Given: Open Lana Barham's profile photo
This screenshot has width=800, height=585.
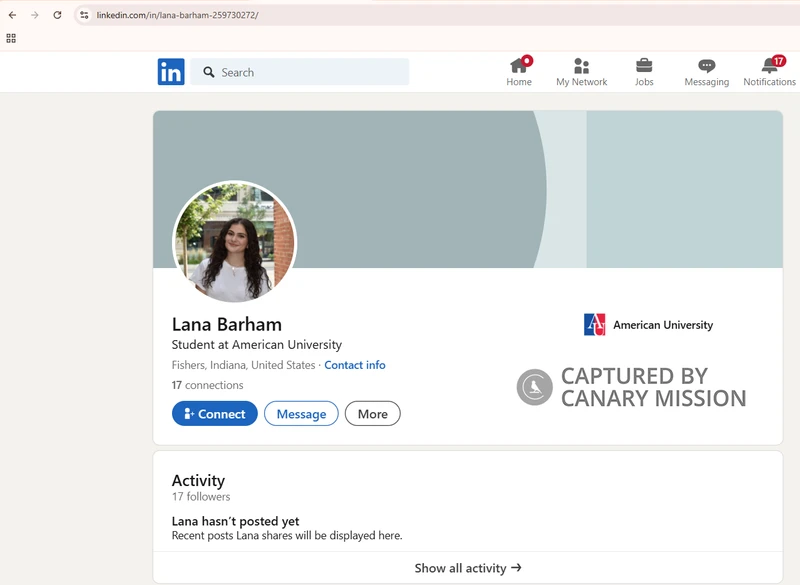Looking at the screenshot, I should 235,241.
